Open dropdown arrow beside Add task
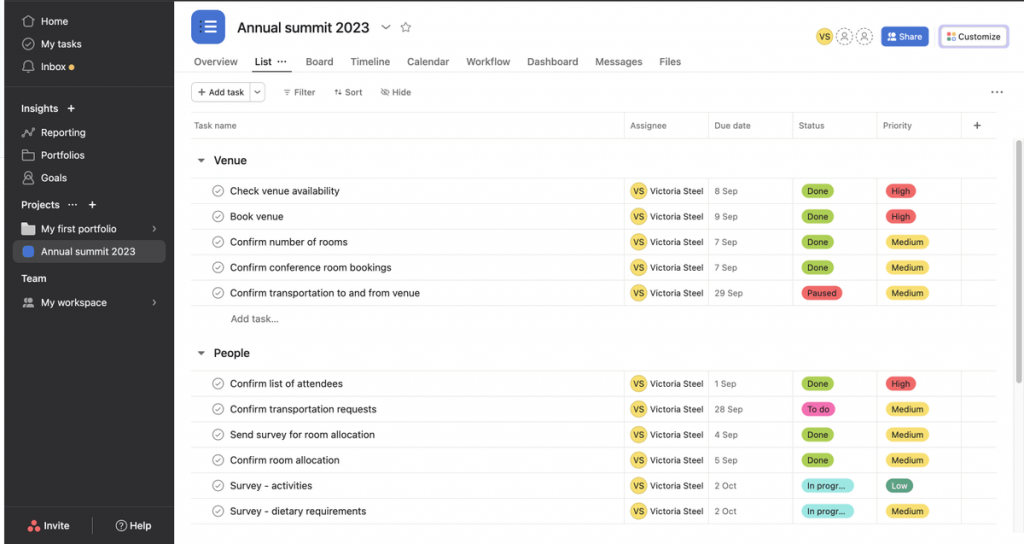1024x544 pixels. pos(258,92)
